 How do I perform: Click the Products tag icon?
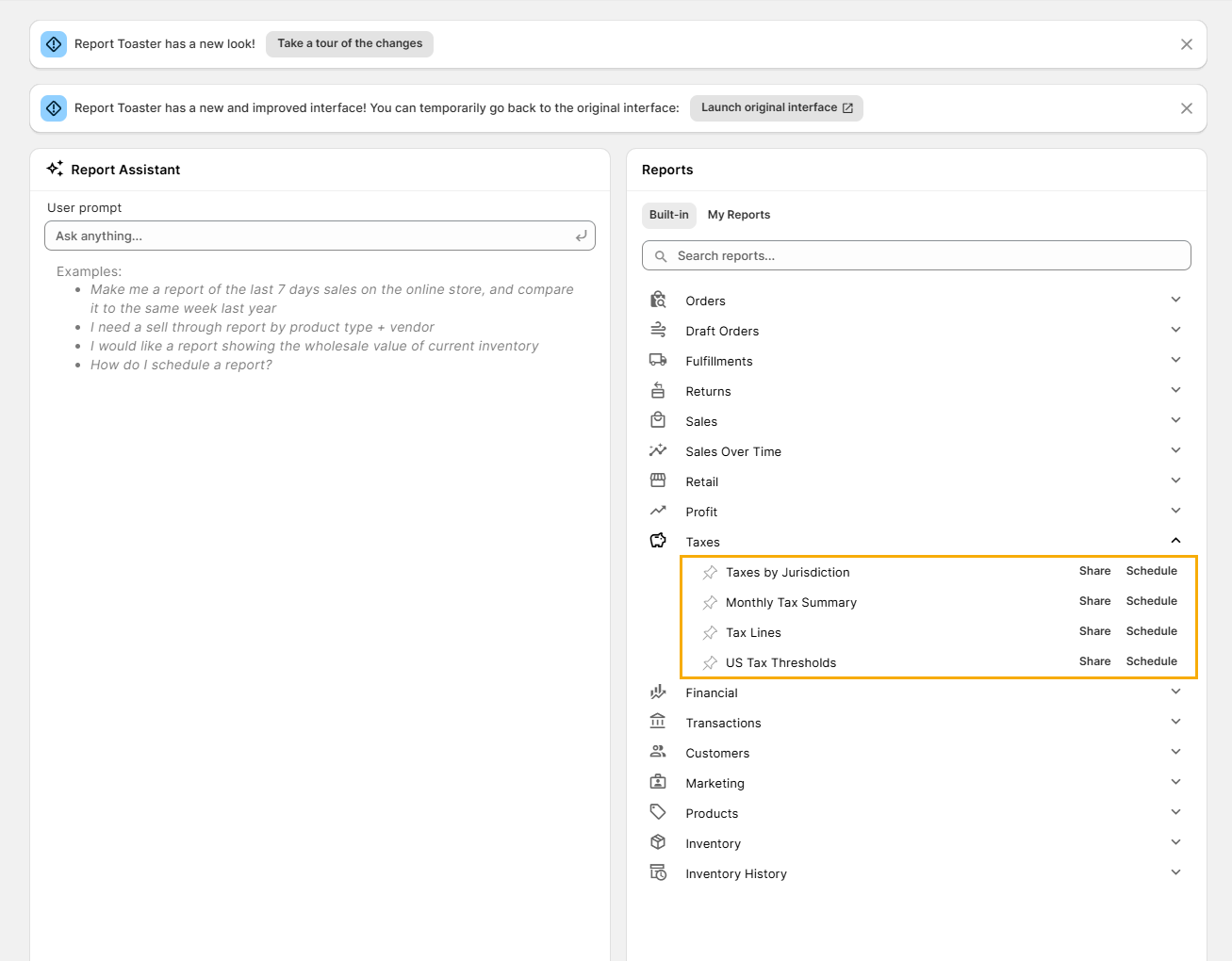coord(658,812)
